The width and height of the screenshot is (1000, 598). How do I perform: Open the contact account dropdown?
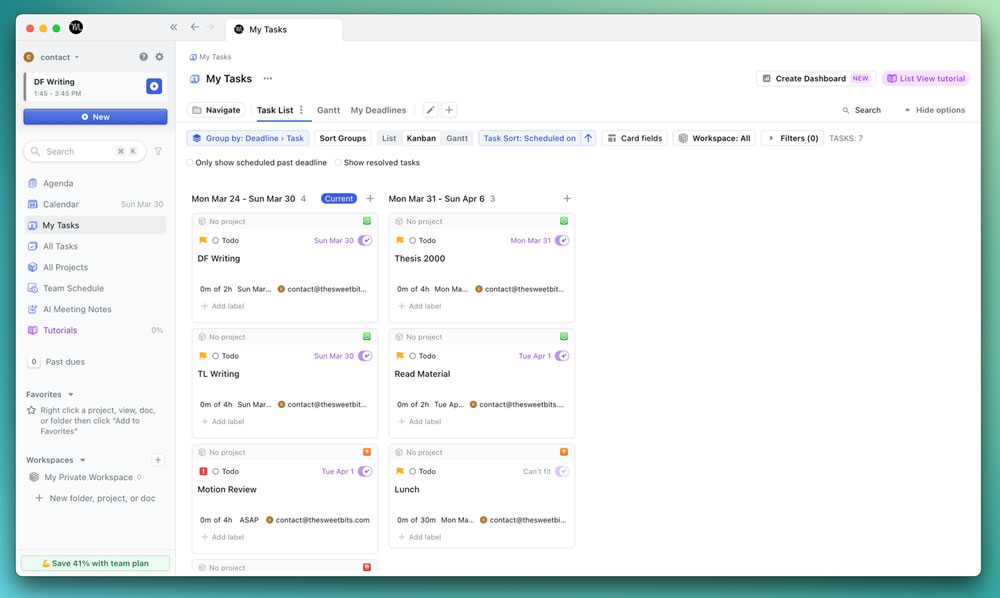pyautogui.click(x=52, y=57)
